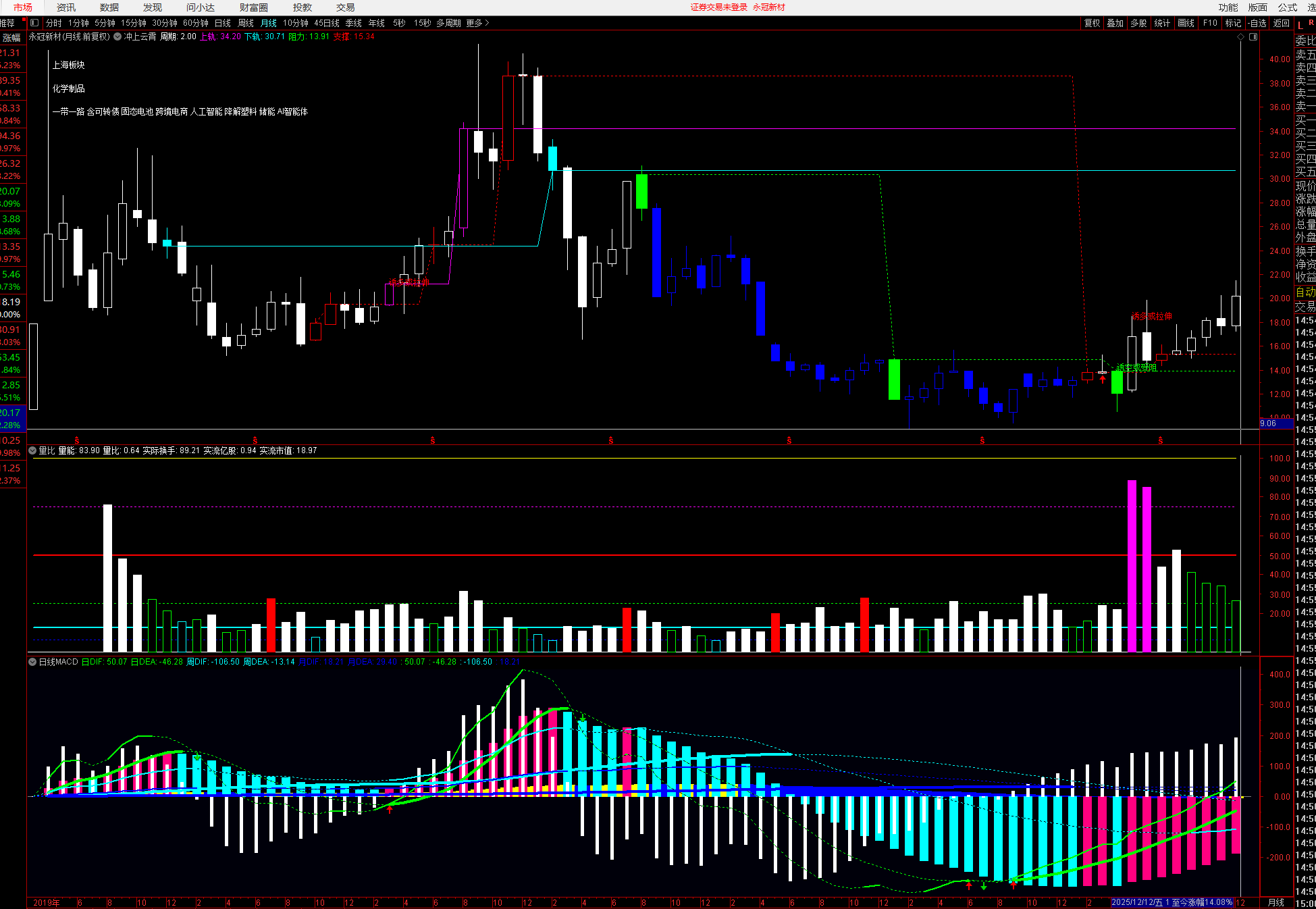Toggle the 多股 multi-stock view

1138,23
